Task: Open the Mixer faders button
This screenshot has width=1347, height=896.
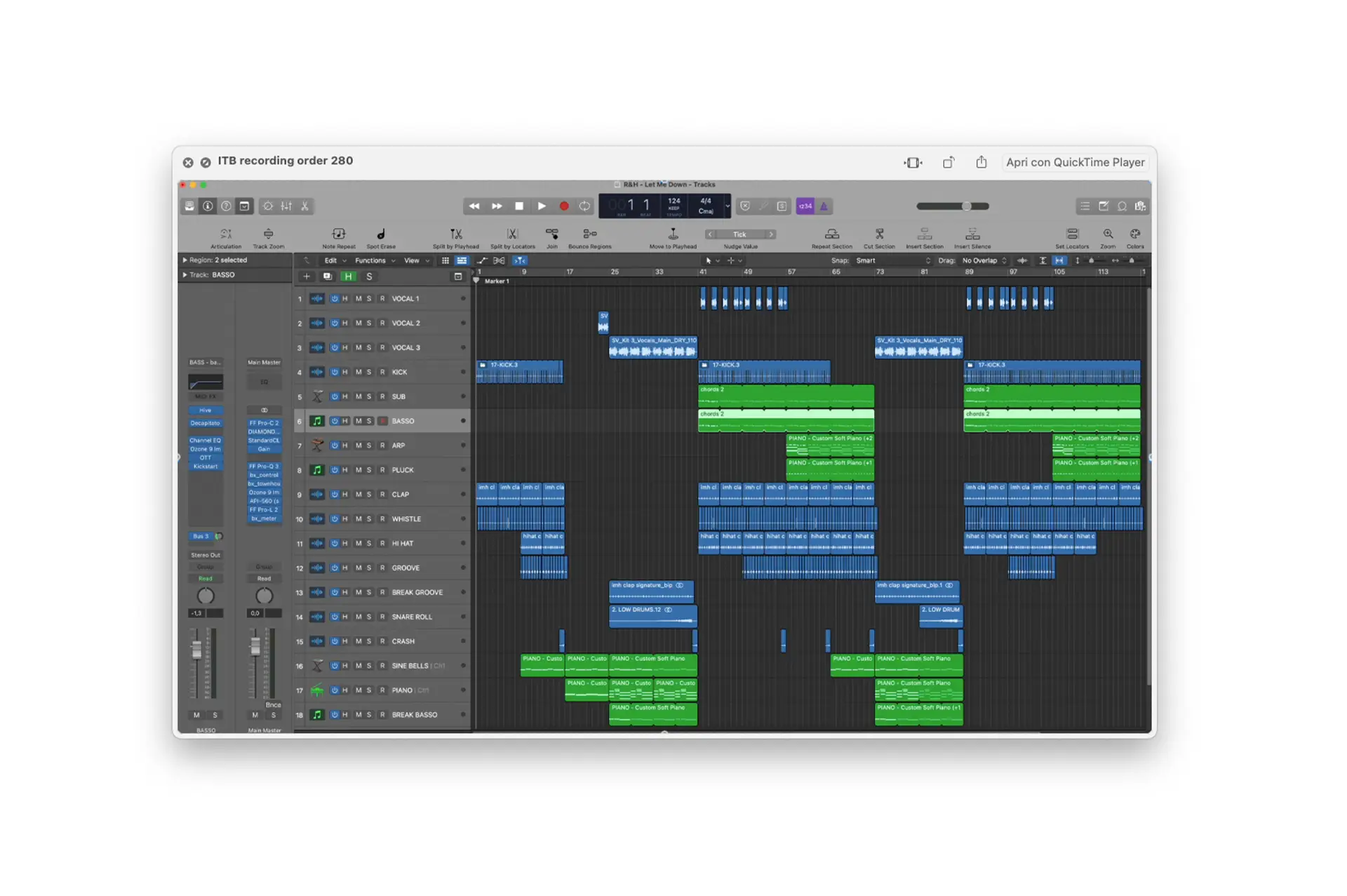Action: click(286, 206)
